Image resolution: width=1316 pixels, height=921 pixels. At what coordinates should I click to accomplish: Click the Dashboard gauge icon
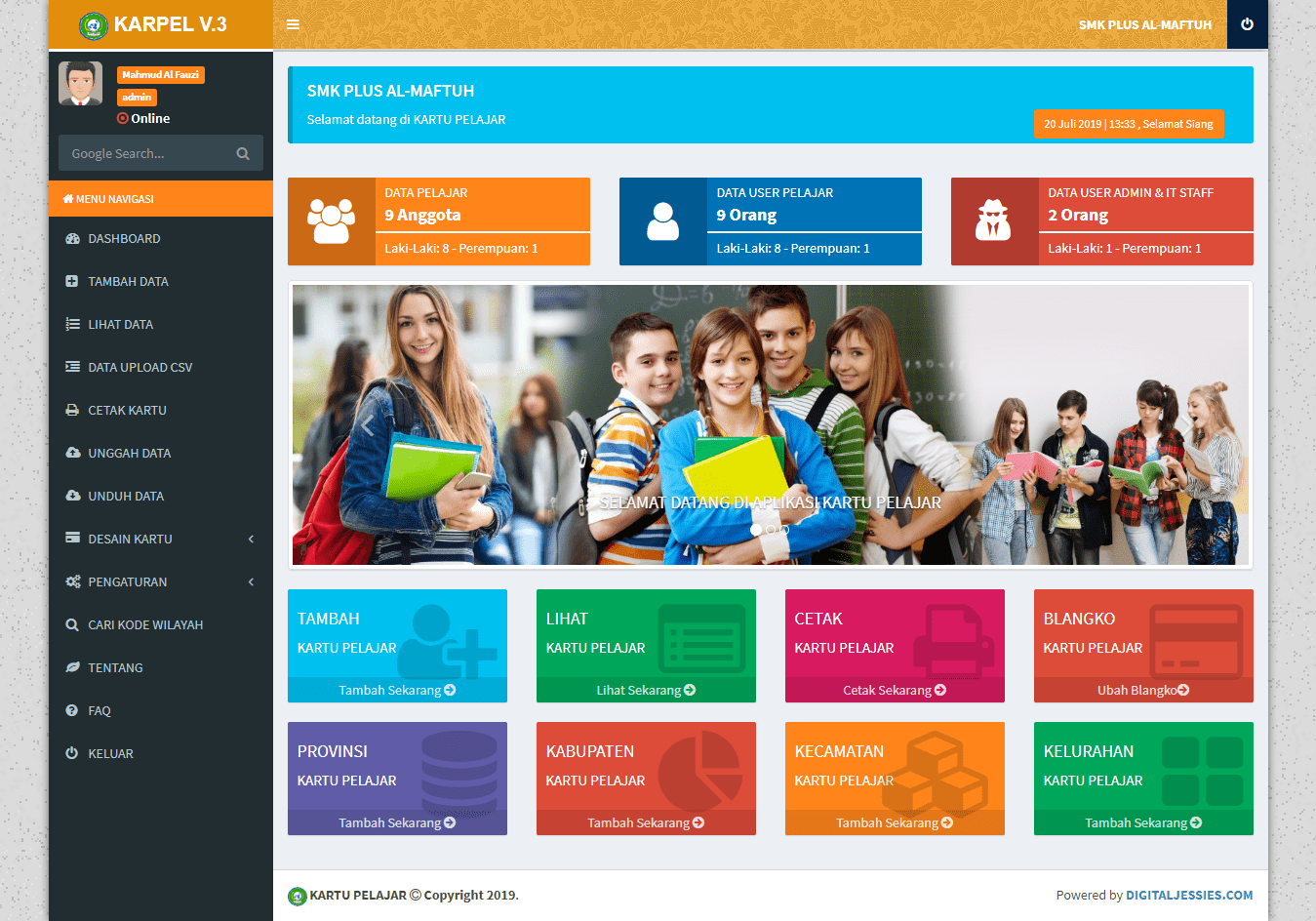coord(72,239)
